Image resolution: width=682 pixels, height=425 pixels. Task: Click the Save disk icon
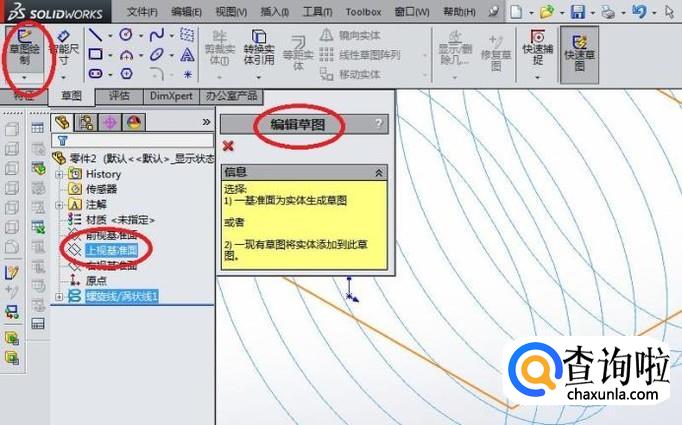578,12
